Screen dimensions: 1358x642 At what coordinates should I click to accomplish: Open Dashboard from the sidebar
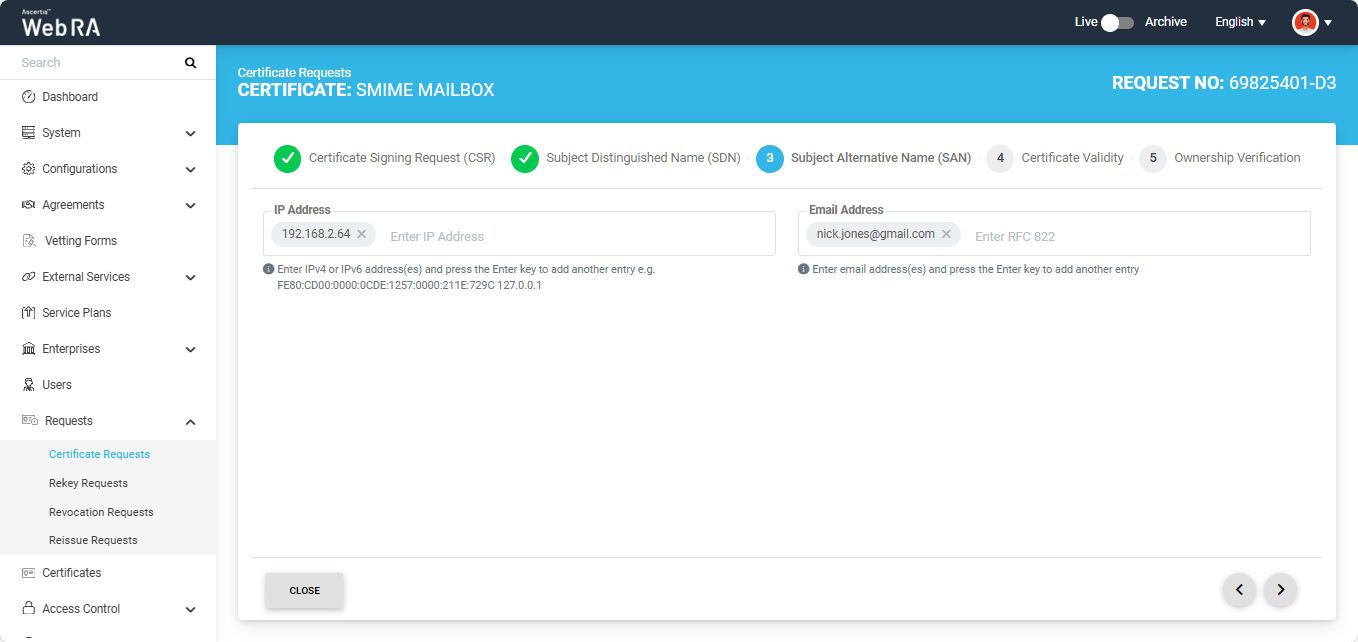point(70,97)
